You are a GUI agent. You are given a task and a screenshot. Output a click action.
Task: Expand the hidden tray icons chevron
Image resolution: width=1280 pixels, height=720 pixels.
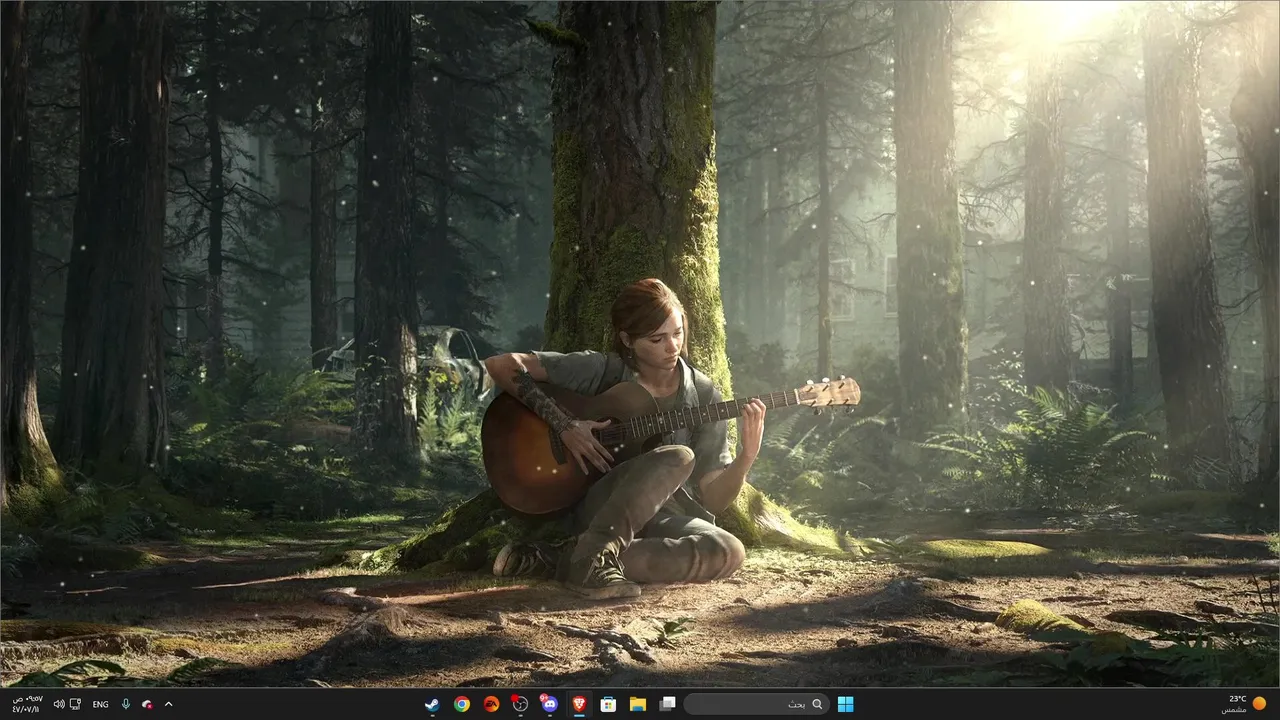168,704
